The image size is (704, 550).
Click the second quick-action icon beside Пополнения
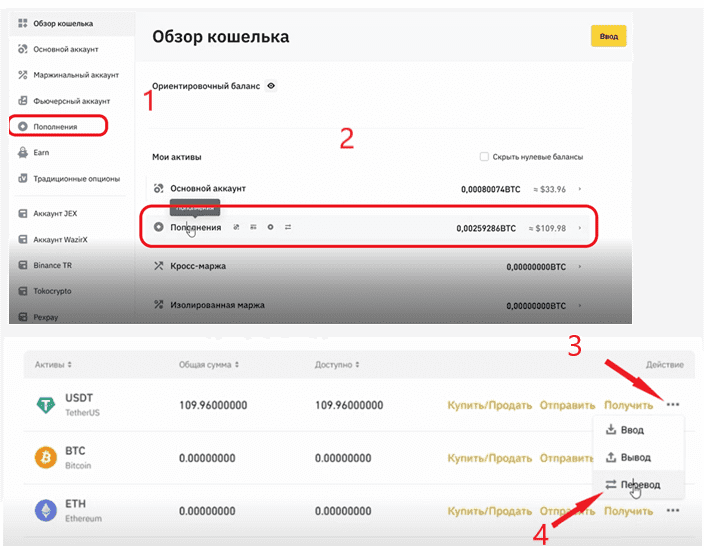click(253, 227)
